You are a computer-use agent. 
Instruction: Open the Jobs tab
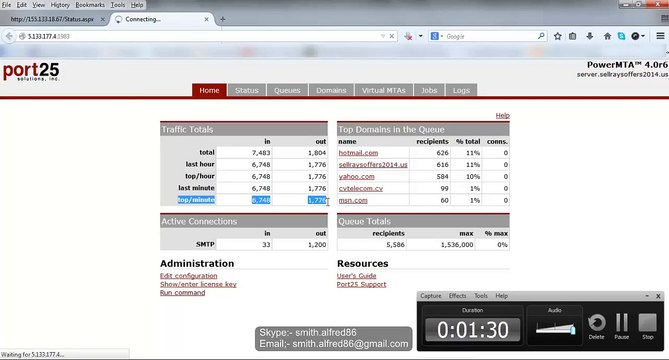pos(429,90)
